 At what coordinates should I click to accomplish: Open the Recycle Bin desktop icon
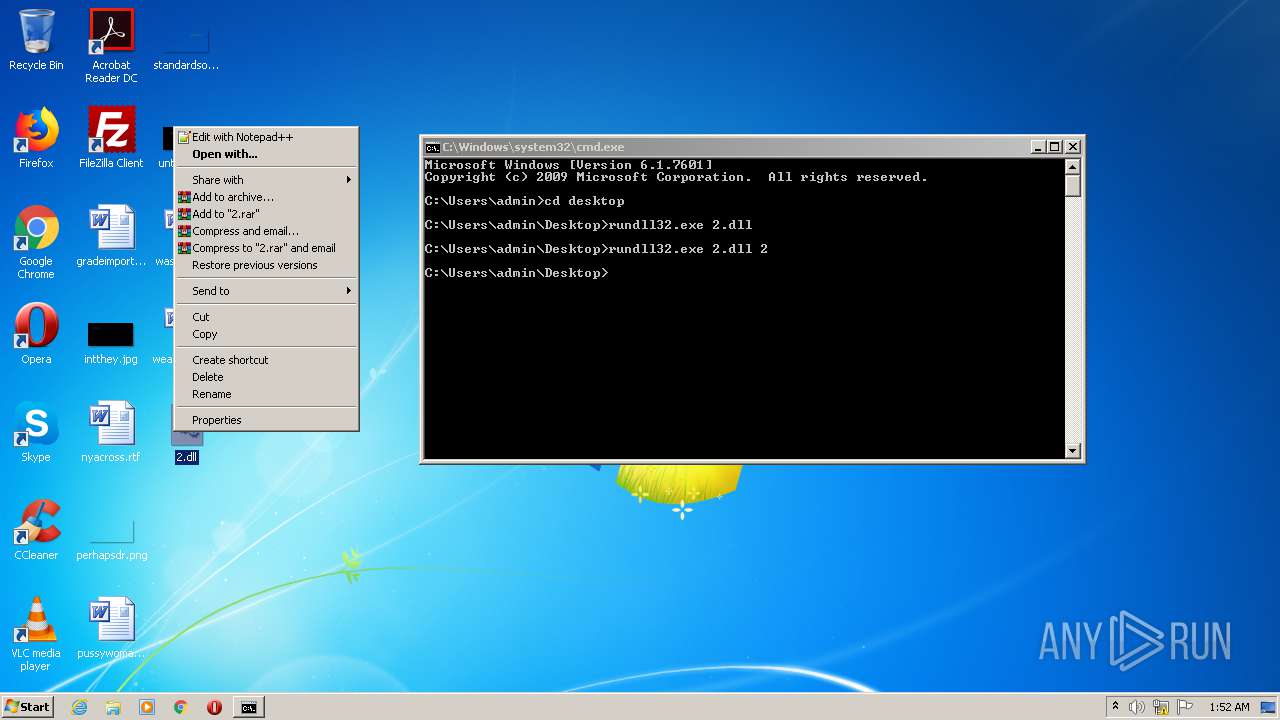[36, 40]
